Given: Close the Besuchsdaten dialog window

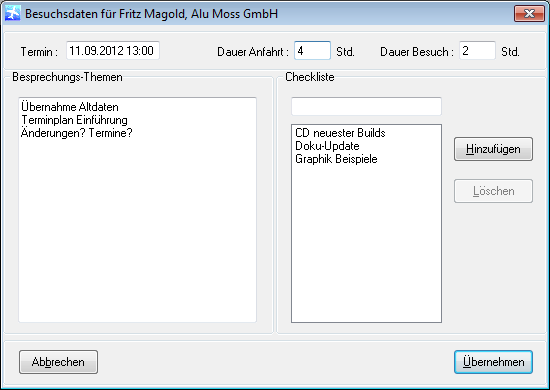Looking at the screenshot, I should (x=529, y=14).
